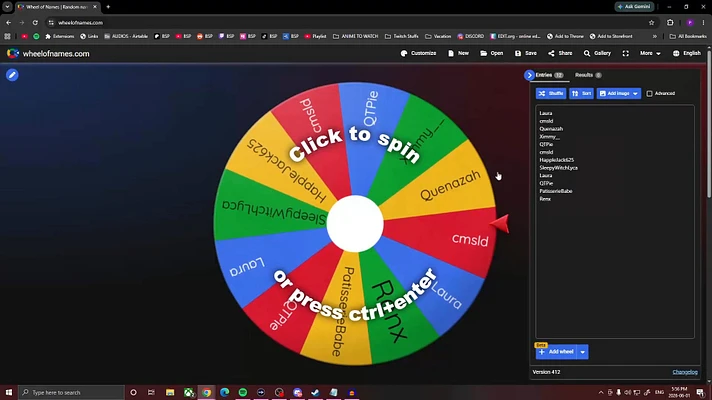Click the Add image button
The image size is (712, 400).
(x=613, y=94)
